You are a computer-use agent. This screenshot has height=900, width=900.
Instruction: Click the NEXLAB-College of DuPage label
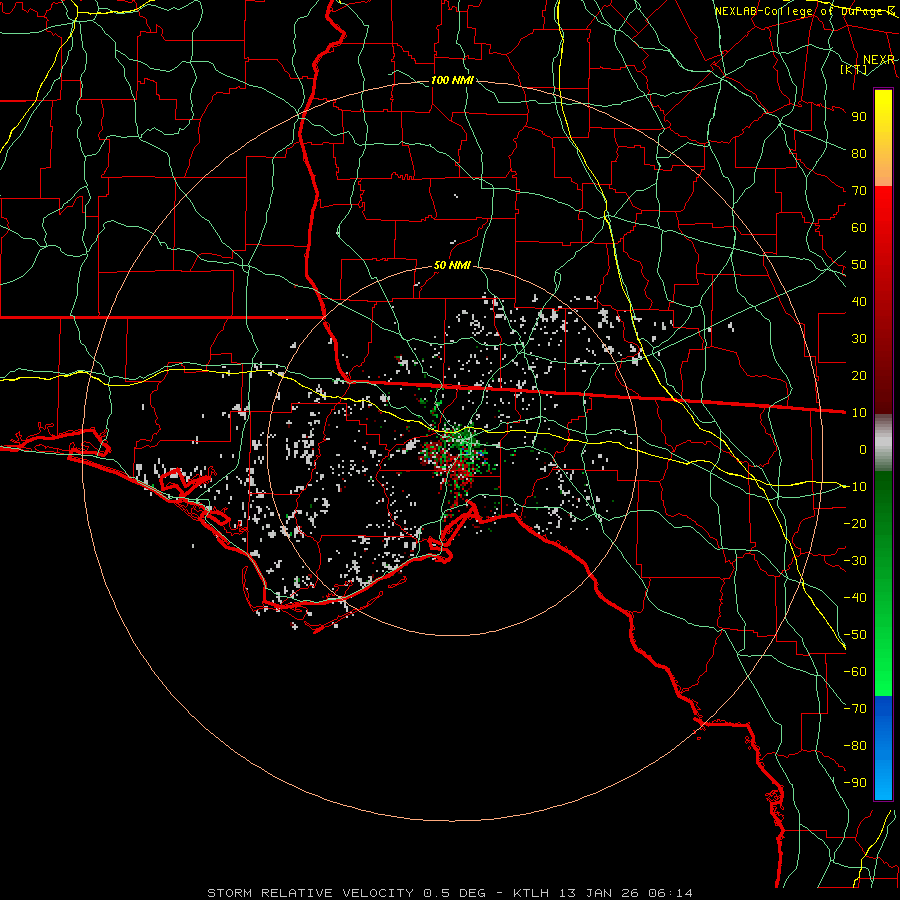click(x=804, y=11)
